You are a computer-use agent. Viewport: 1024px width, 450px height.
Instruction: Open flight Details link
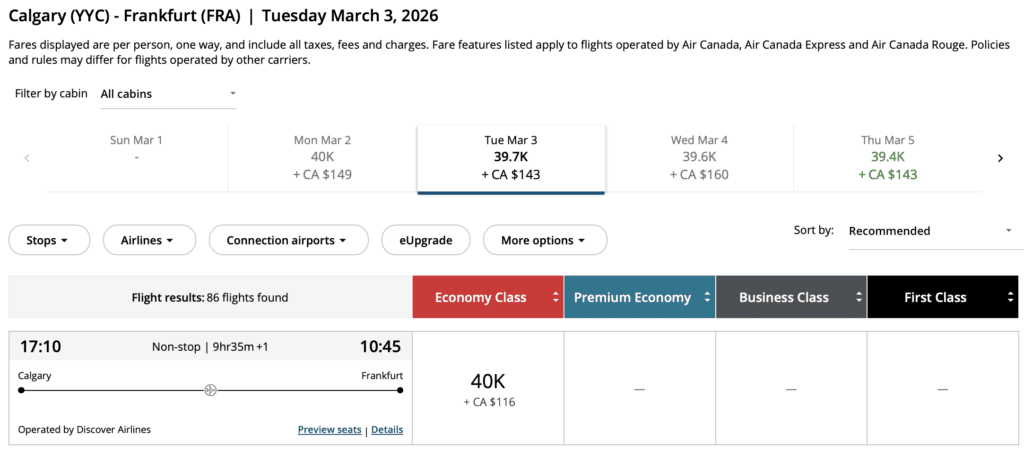point(387,430)
